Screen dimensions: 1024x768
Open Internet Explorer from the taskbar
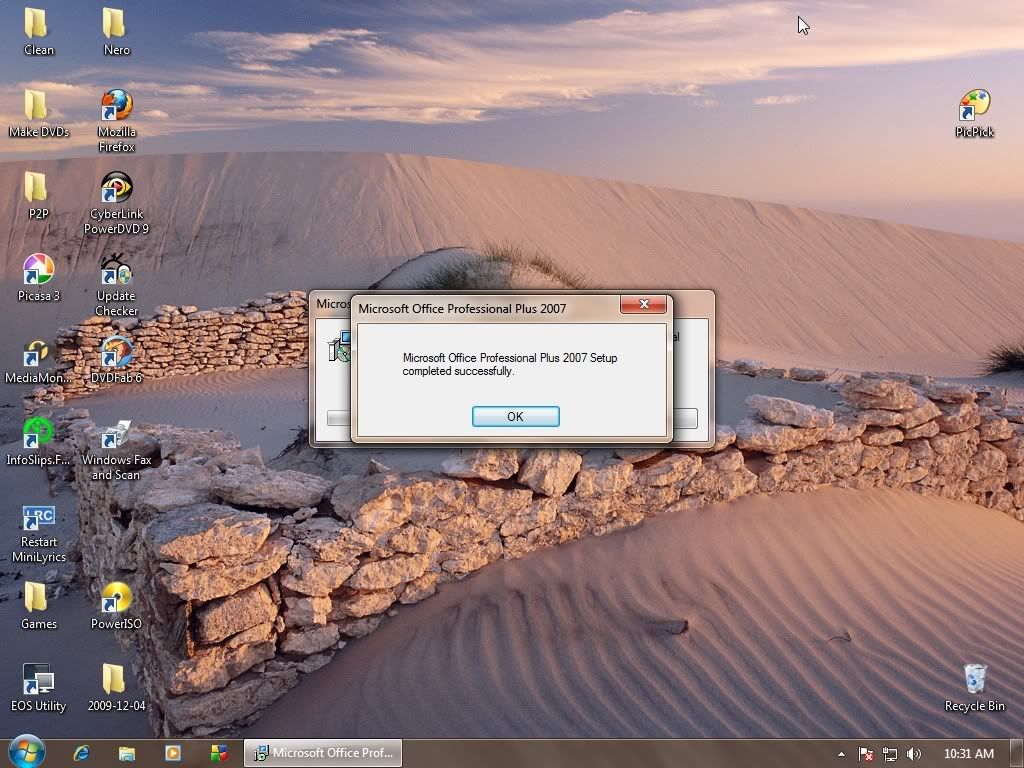pyautogui.click(x=82, y=753)
